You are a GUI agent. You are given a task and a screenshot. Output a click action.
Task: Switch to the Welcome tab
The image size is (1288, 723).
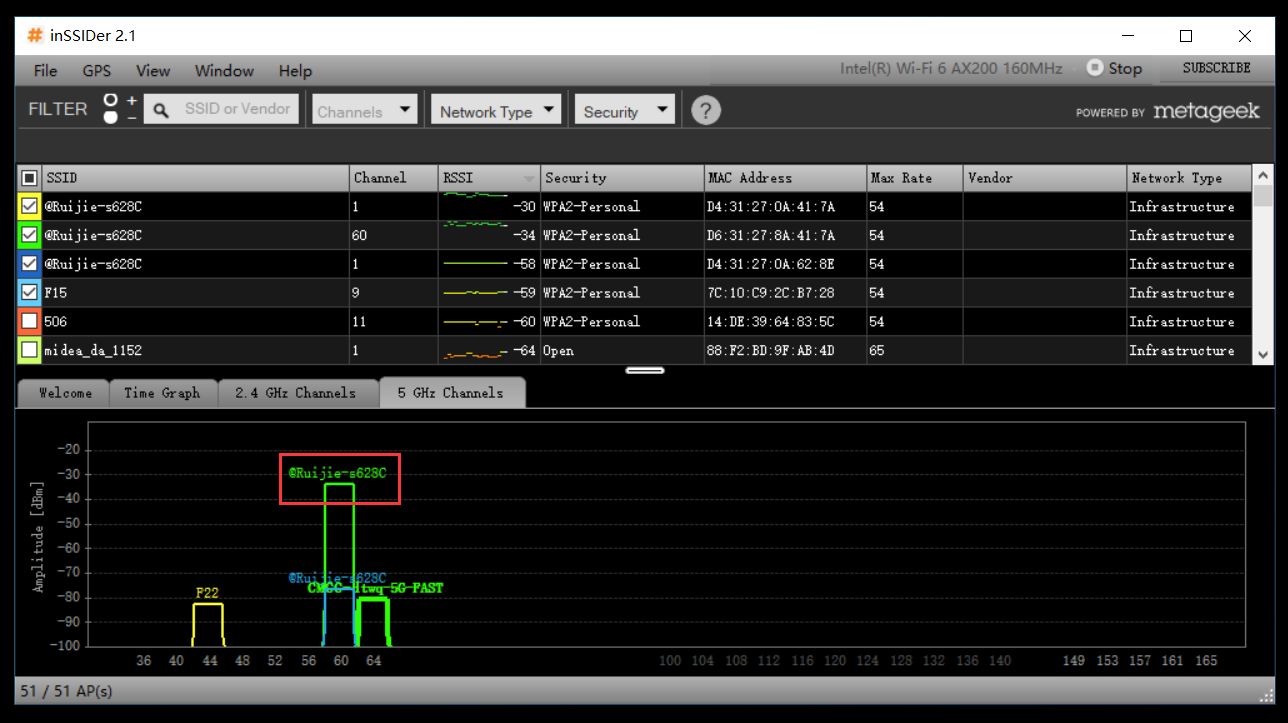[x=65, y=393]
